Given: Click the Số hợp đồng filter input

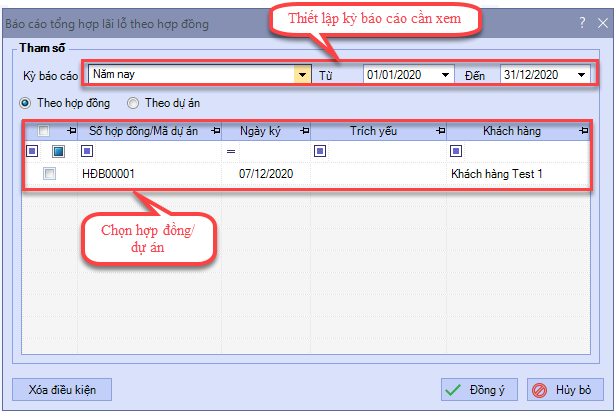Looking at the screenshot, I should 157,151.
